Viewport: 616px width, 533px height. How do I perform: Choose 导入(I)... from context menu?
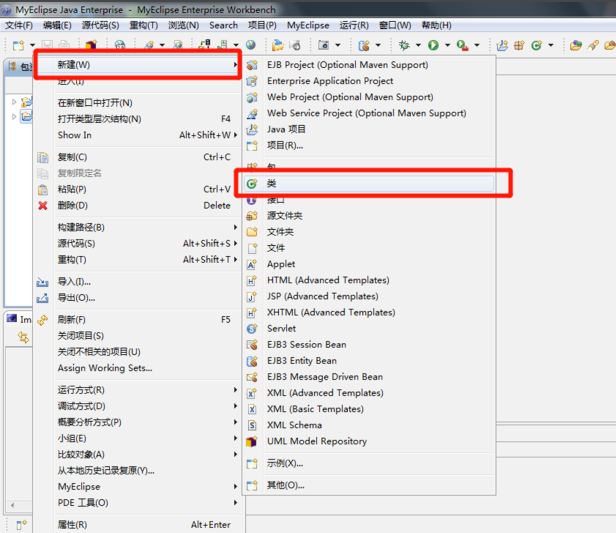[138, 282]
